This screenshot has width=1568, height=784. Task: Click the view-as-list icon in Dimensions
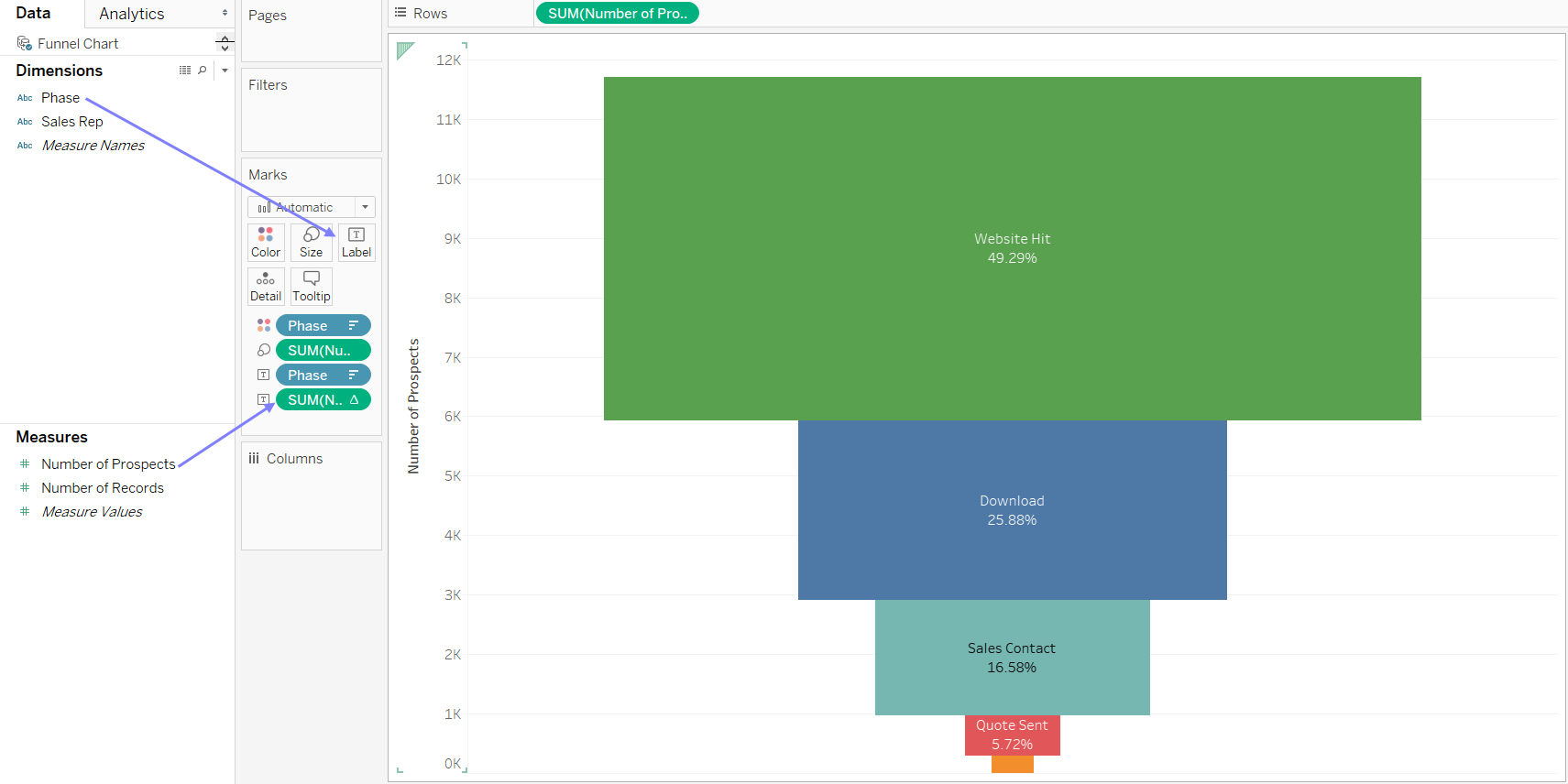click(x=185, y=71)
